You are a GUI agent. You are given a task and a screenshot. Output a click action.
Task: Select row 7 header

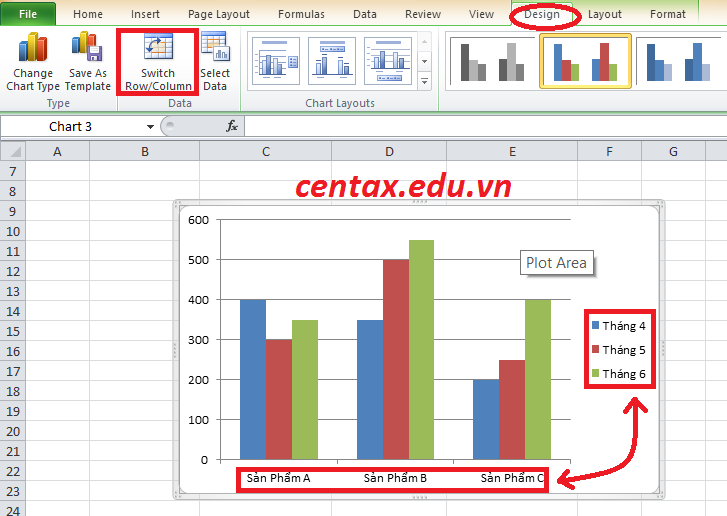[13, 172]
